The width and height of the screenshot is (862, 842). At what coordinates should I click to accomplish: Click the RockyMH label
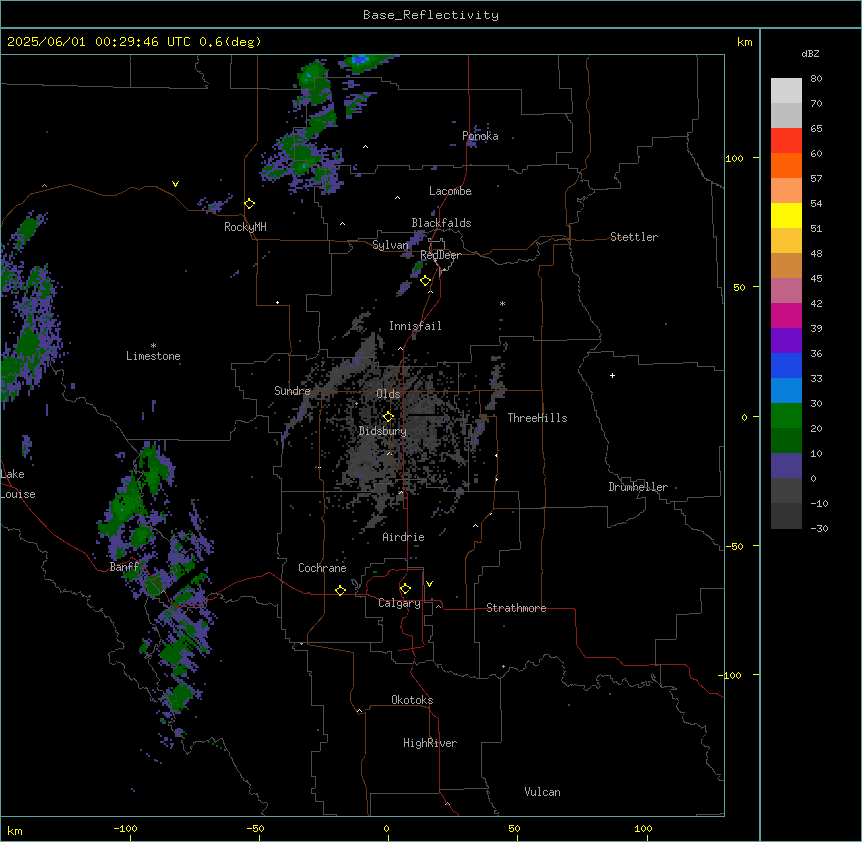(245, 226)
